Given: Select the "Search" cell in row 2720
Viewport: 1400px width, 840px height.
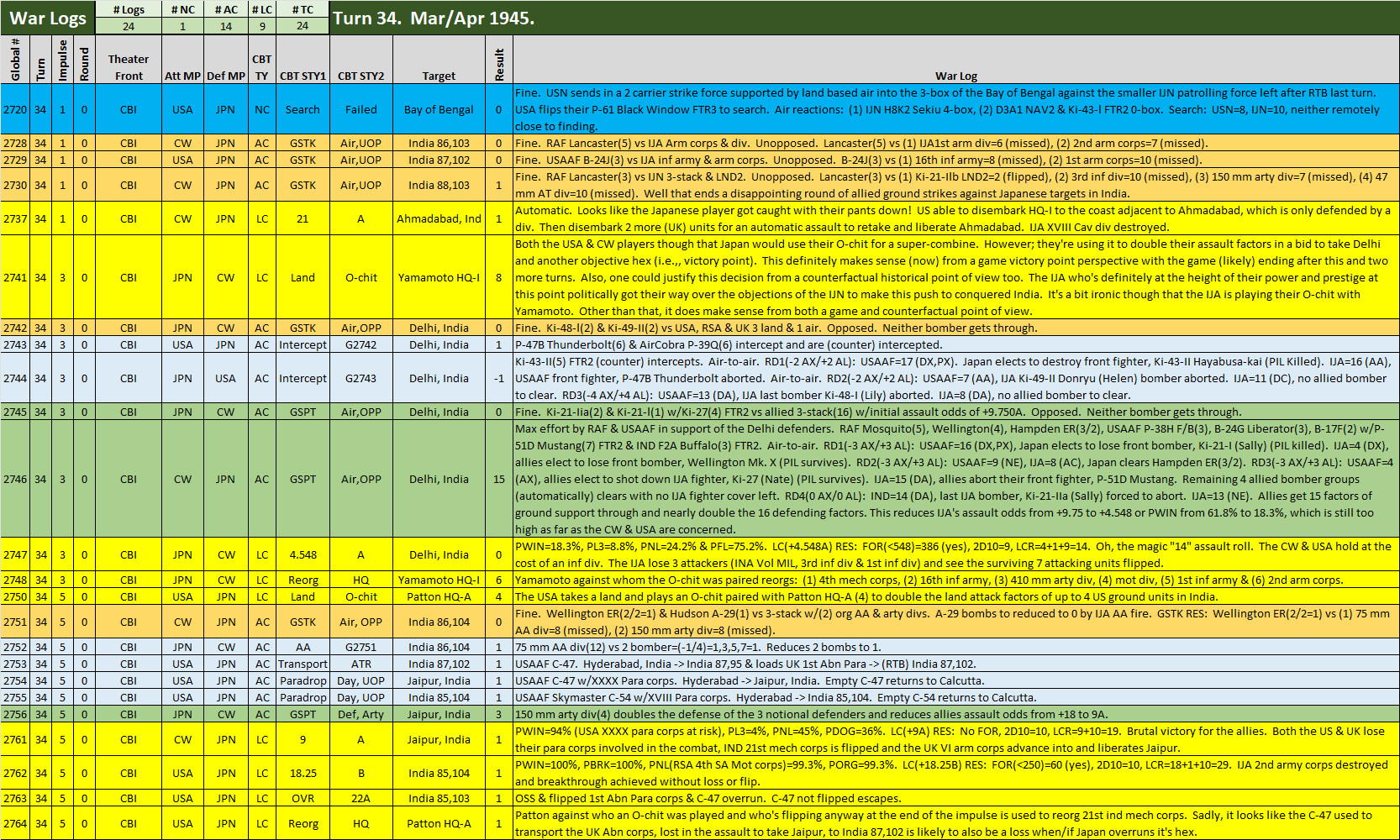Looking at the screenshot, I should (303, 108).
